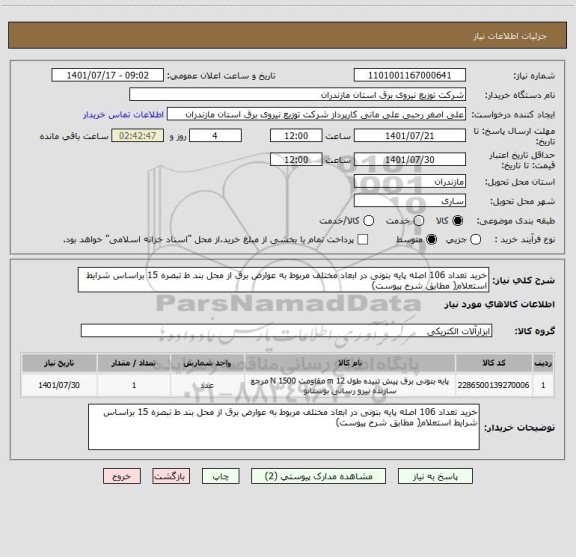Click delivery province field مازندران
Screen dimensions: 576x557
410,182
